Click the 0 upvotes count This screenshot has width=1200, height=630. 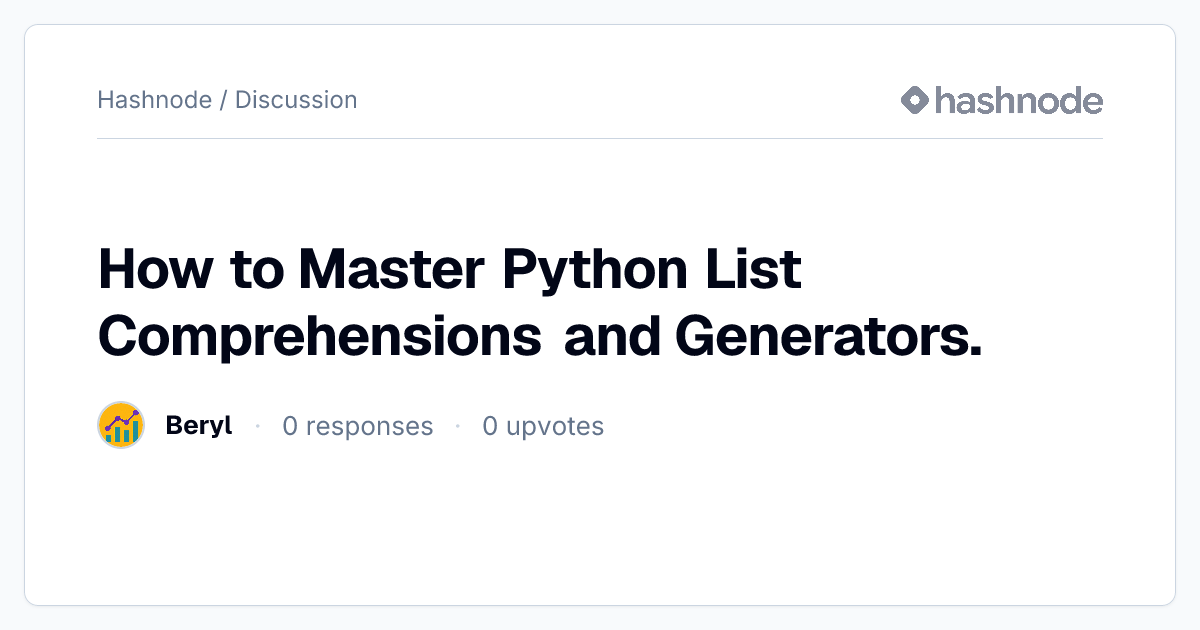pyautogui.click(x=543, y=427)
